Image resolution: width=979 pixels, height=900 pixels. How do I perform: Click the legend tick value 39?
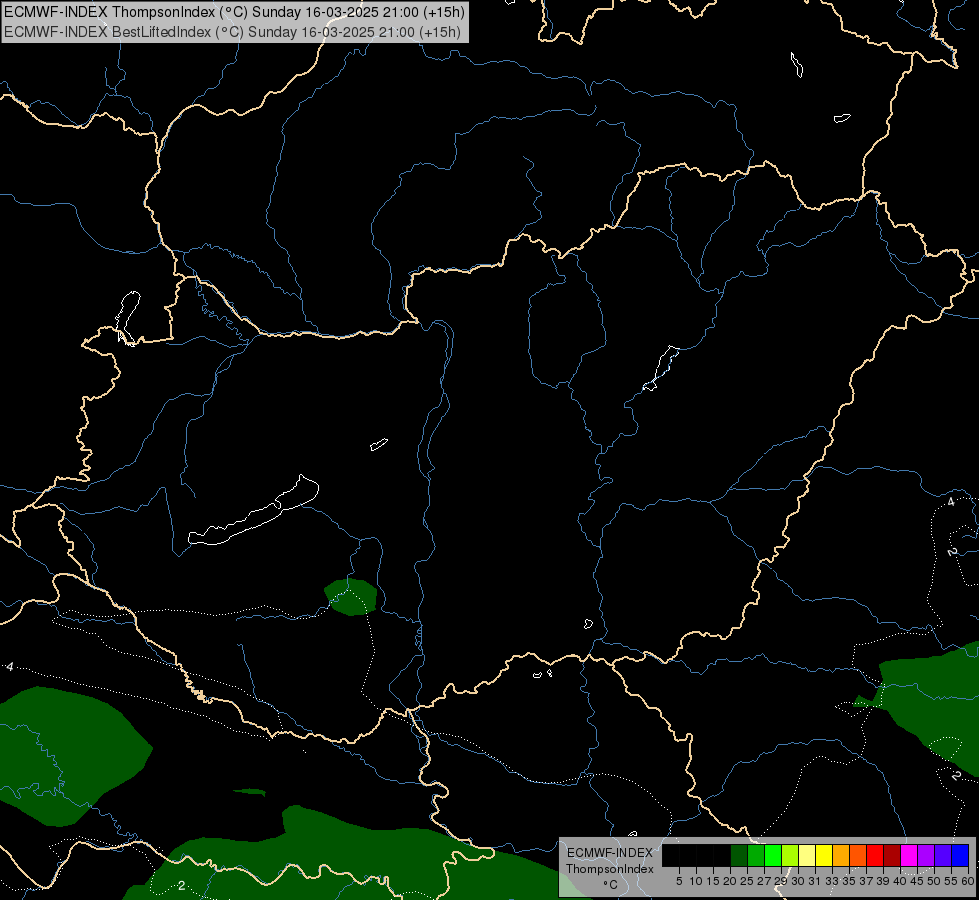pyautogui.click(x=882, y=881)
